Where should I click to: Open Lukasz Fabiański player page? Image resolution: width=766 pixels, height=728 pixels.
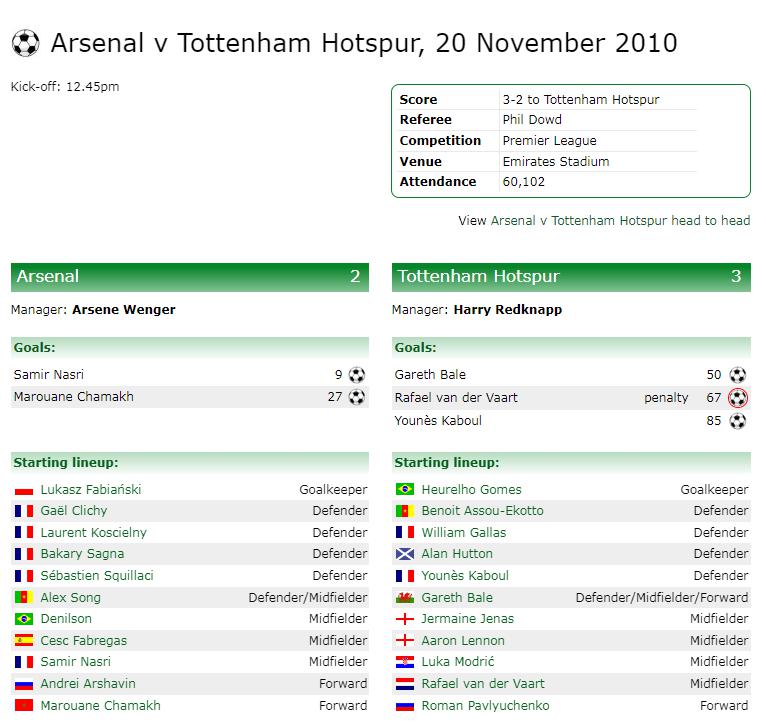click(91, 489)
